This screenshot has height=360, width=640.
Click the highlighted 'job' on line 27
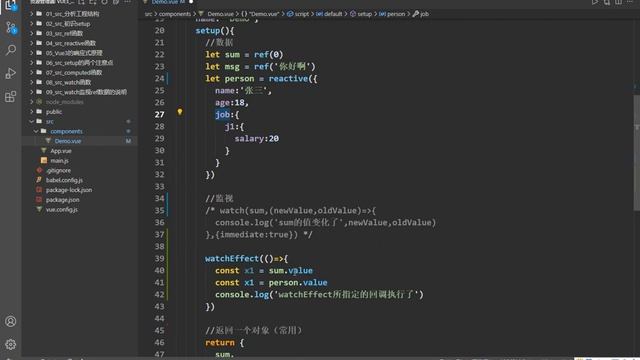pos(222,115)
